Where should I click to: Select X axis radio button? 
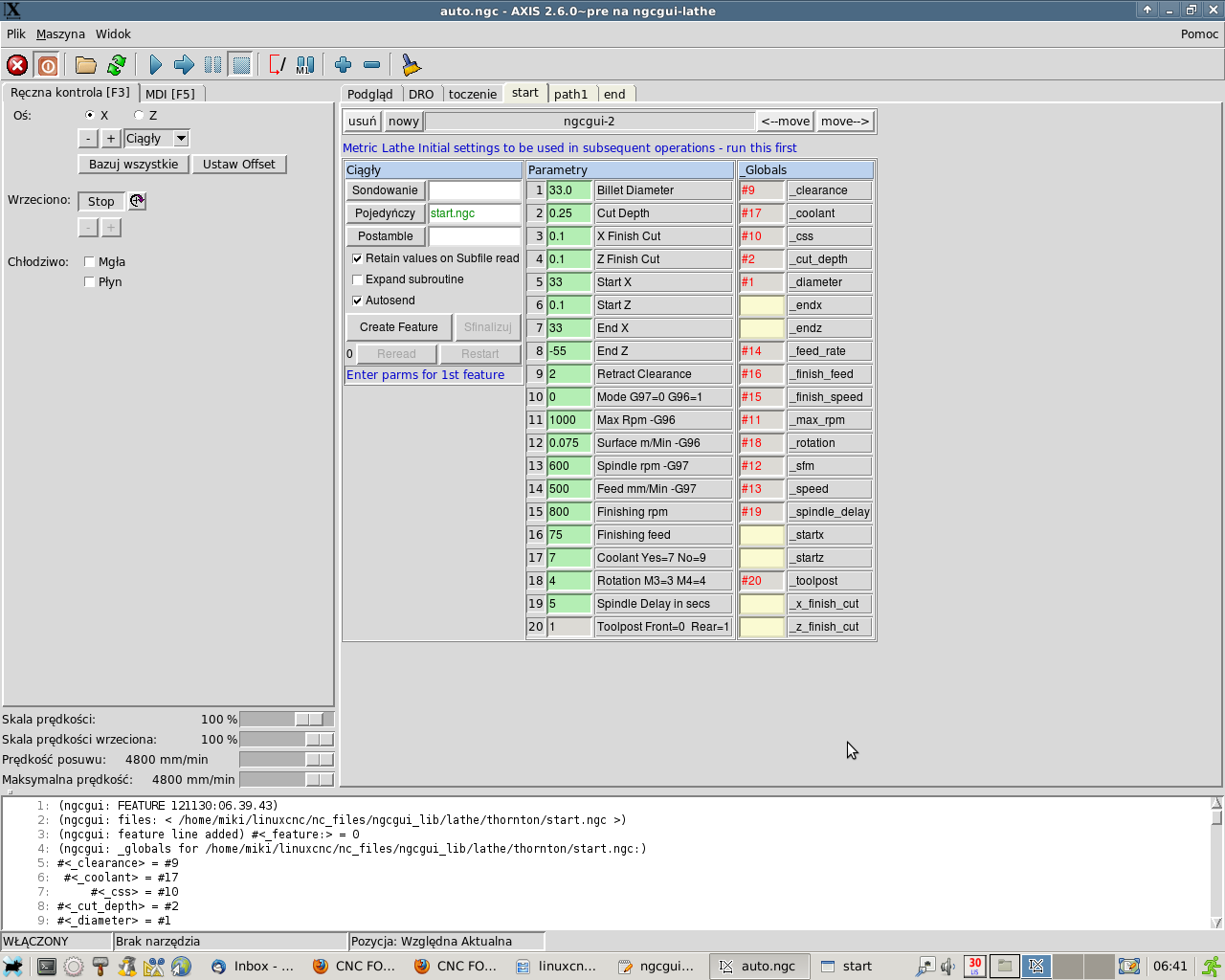pos(90,115)
